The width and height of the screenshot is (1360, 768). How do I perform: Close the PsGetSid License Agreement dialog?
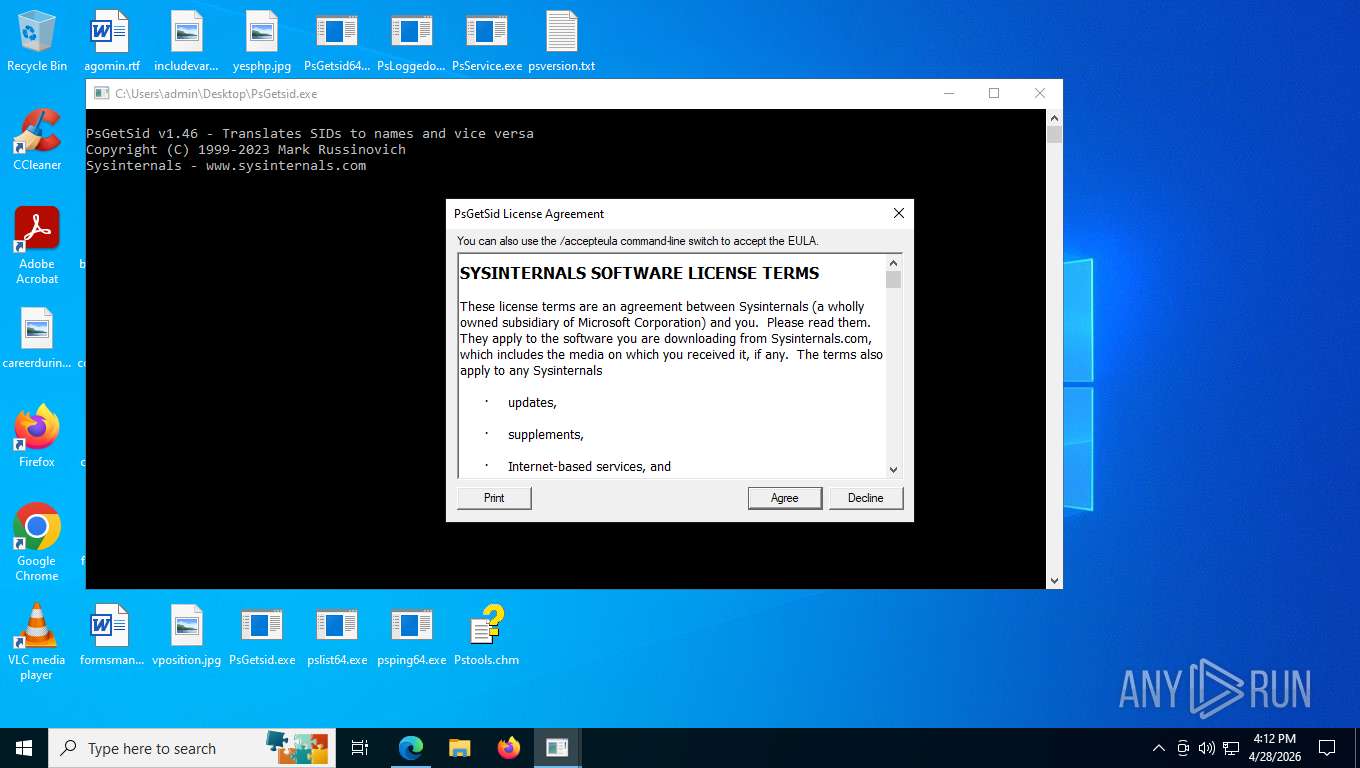click(898, 213)
